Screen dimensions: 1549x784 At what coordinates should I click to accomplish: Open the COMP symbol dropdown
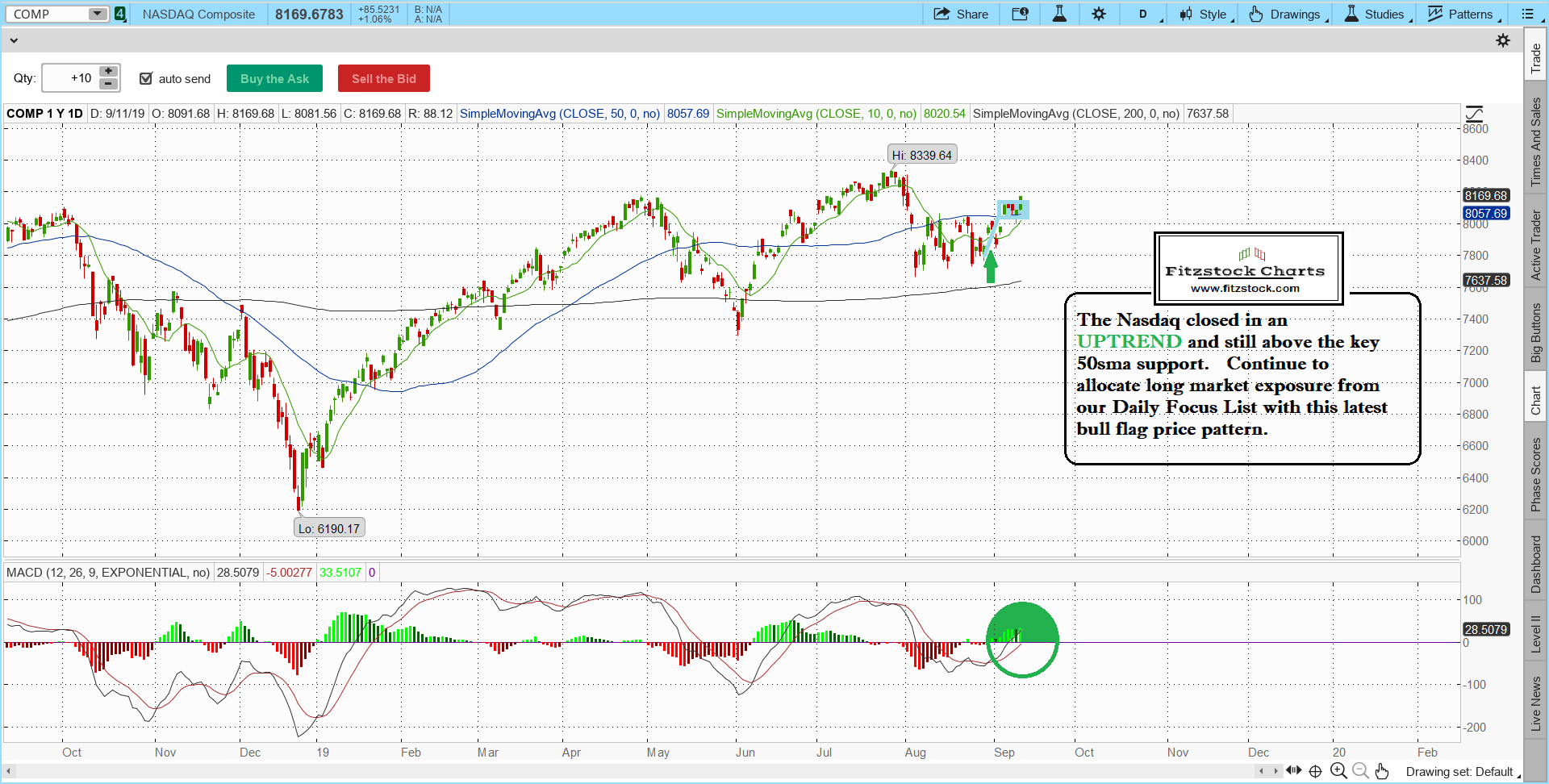(98, 14)
